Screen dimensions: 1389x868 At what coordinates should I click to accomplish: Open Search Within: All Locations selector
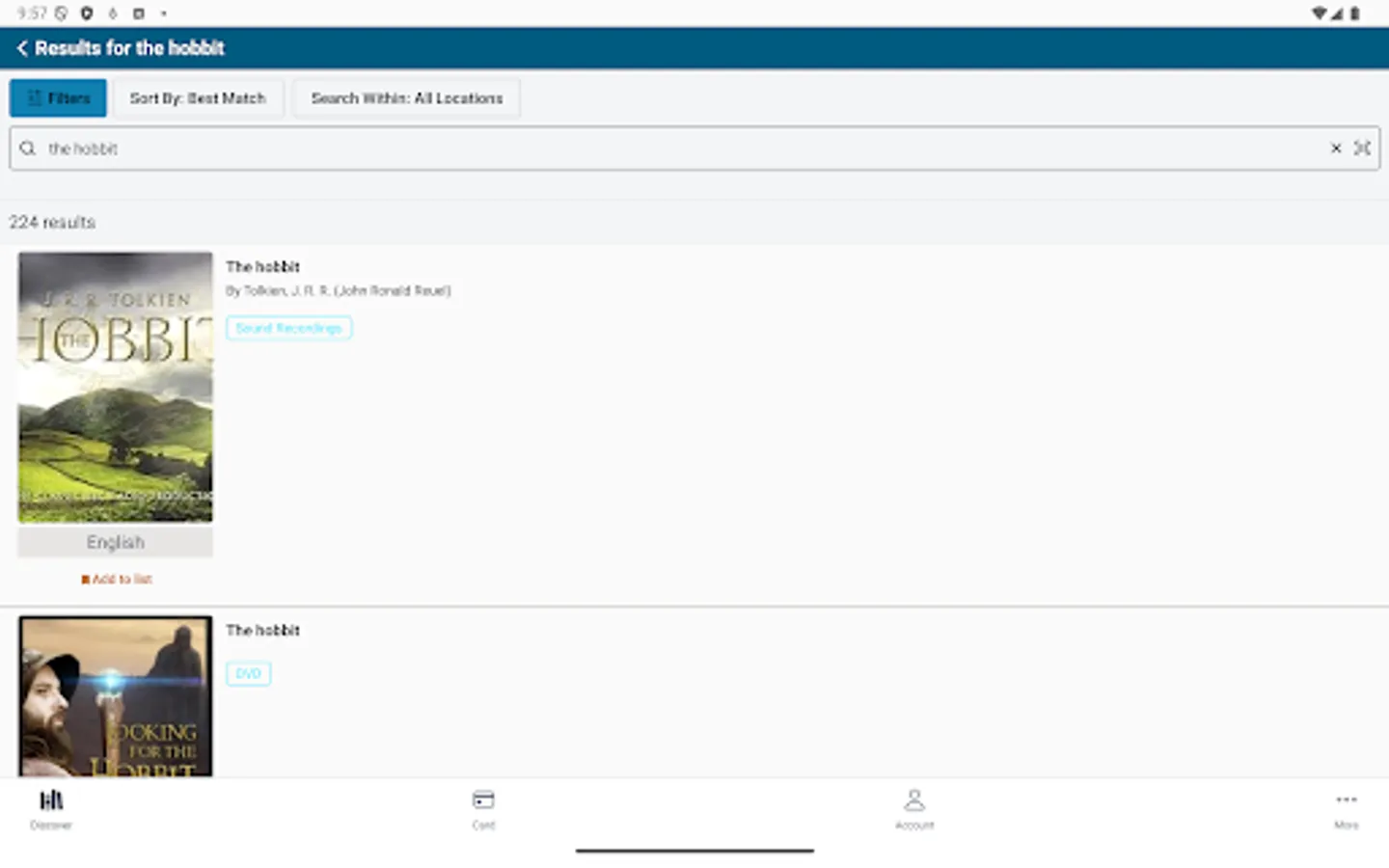click(406, 97)
